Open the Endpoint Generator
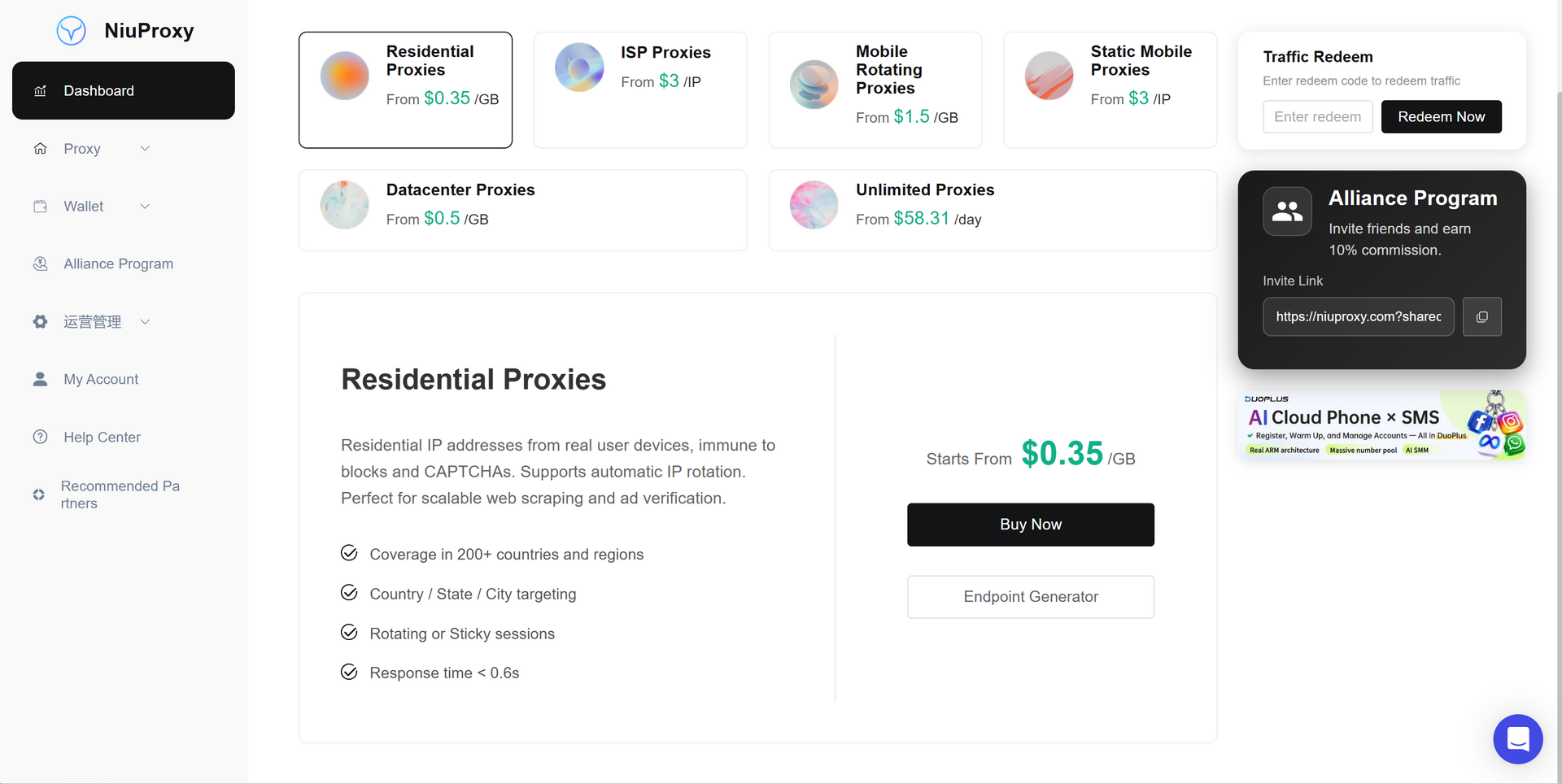1562x784 pixels. coord(1030,597)
